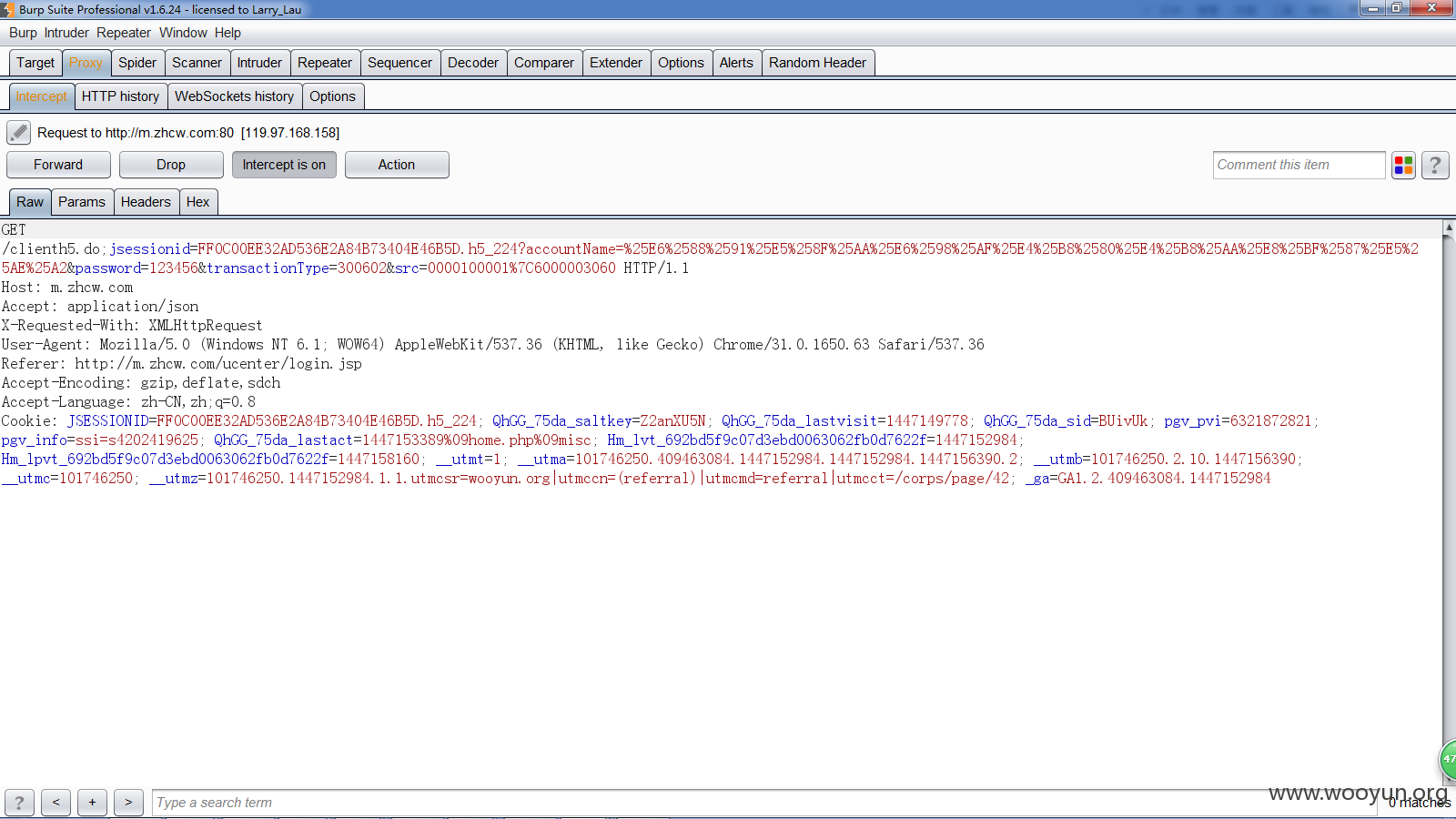The image size is (1456, 819).
Task: Open the Scanner tab
Action: tap(197, 63)
